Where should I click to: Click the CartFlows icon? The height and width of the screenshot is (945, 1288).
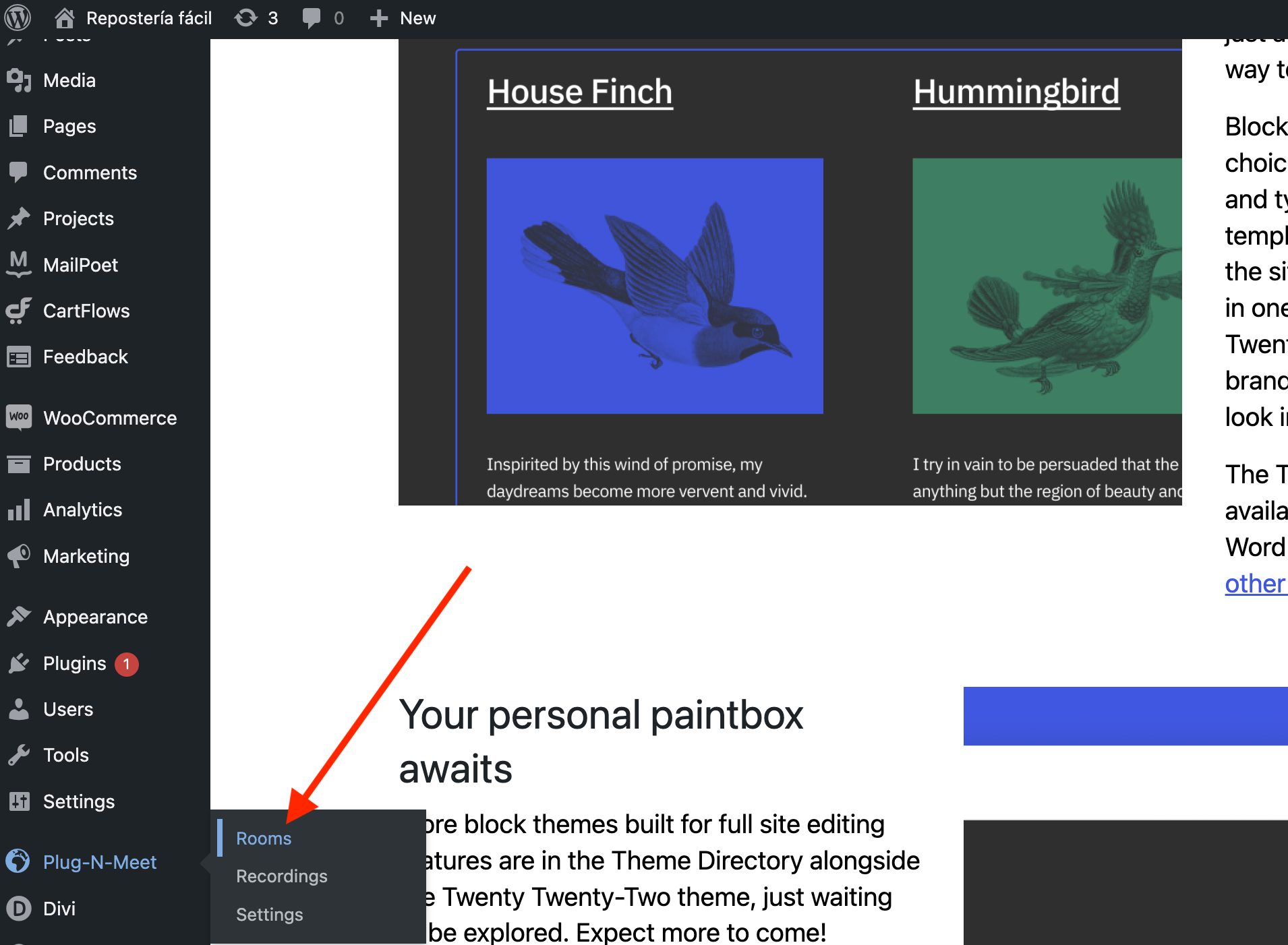click(19, 311)
